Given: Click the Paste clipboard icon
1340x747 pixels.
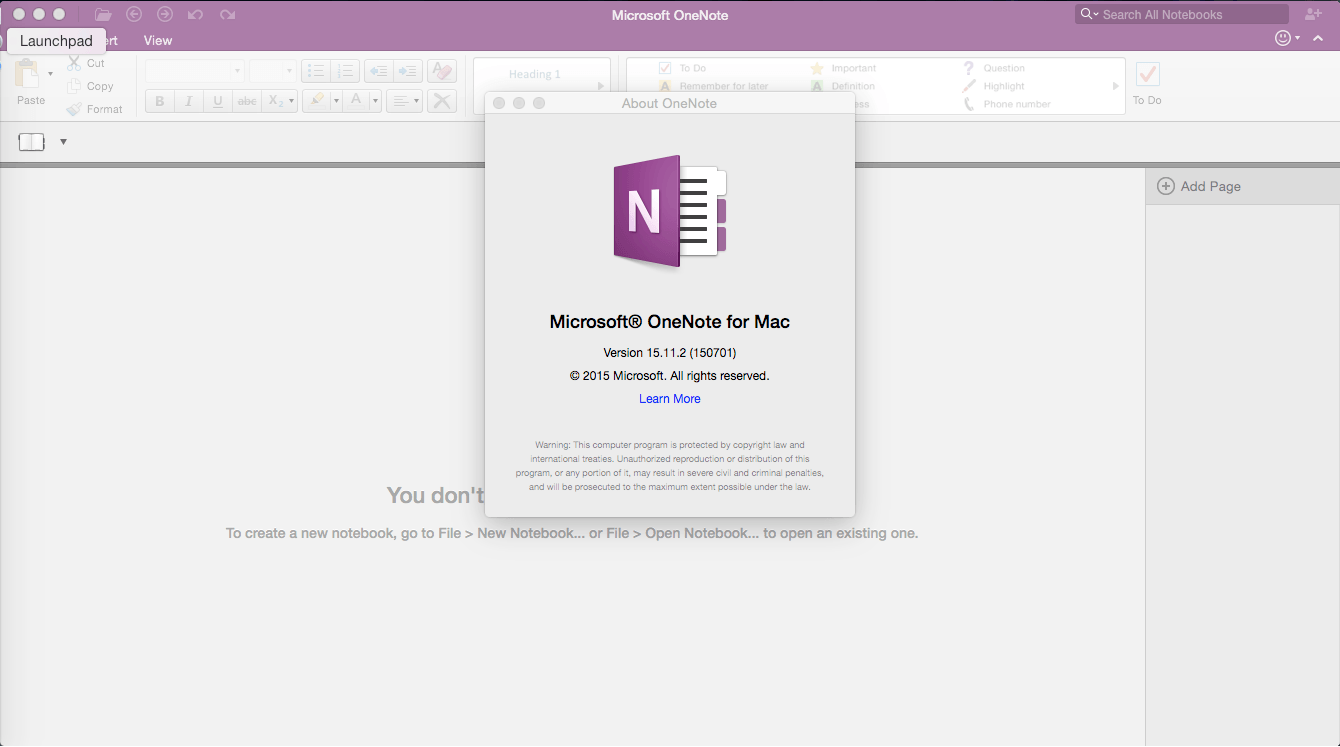Looking at the screenshot, I should (x=27, y=73).
